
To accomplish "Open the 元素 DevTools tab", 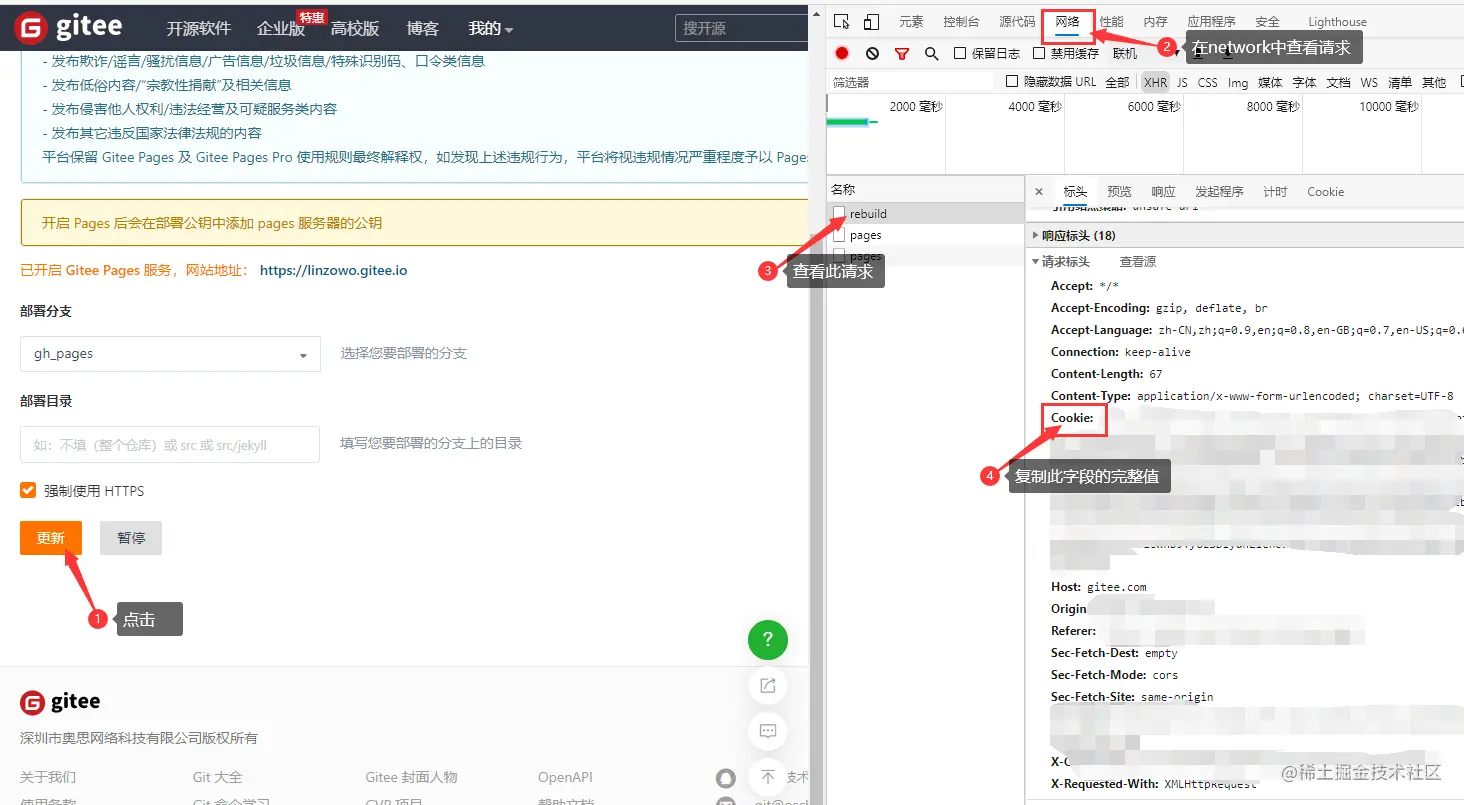I will click(x=911, y=22).
